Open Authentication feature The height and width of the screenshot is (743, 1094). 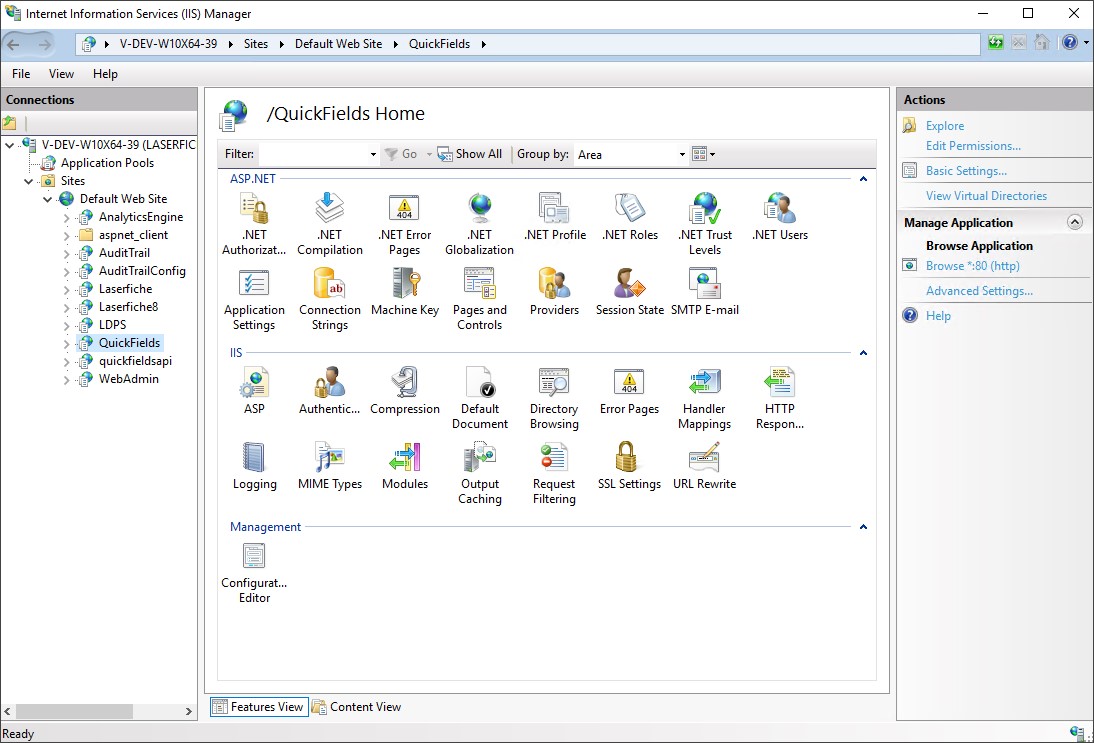point(329,391)
